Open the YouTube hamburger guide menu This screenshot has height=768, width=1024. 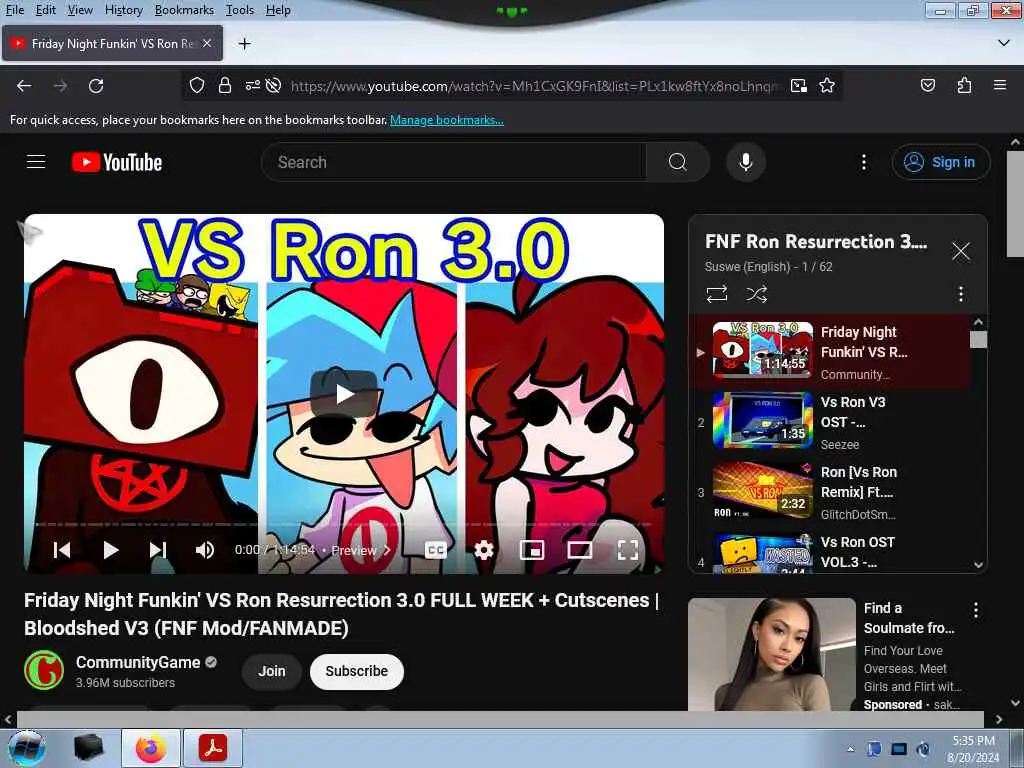(x=36, y=161)
